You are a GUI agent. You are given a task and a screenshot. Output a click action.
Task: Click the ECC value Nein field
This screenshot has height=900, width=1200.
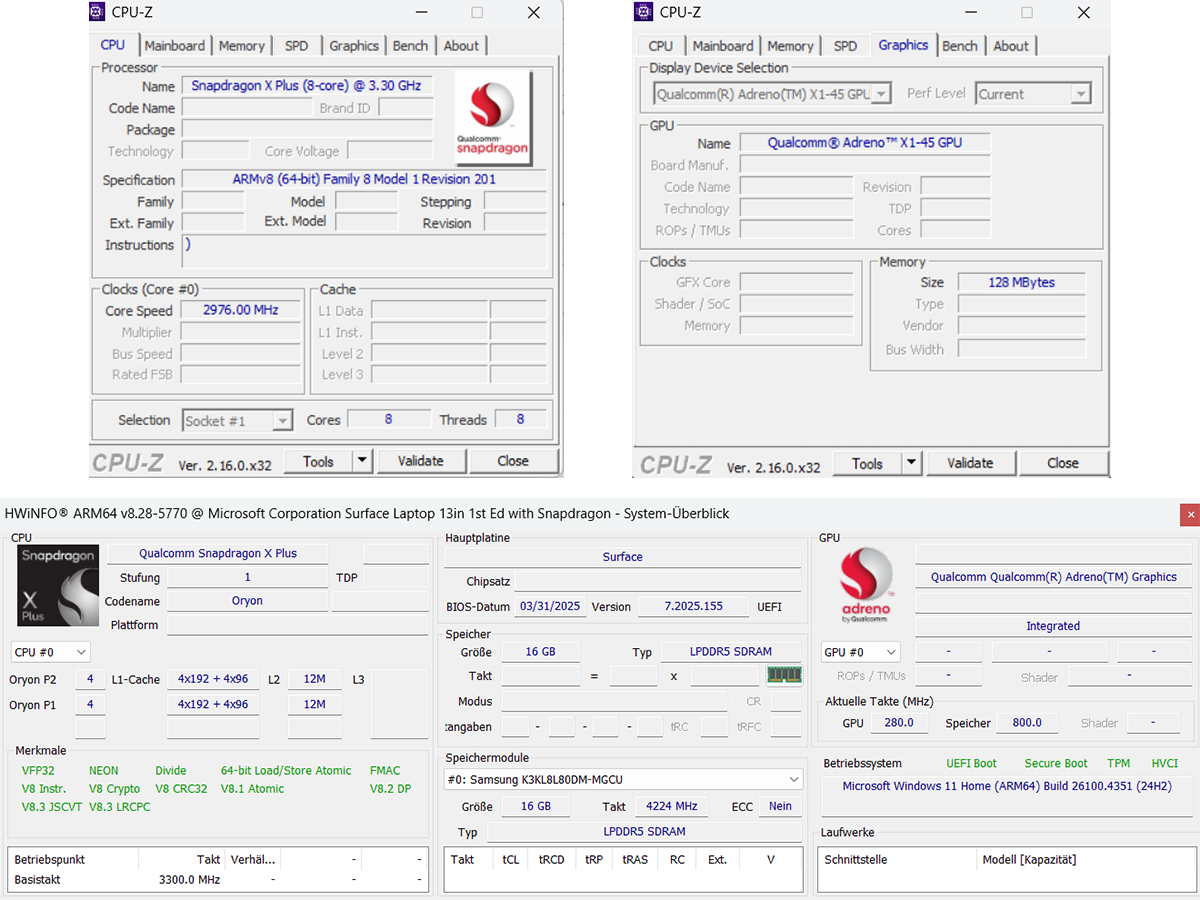(780, 806)
